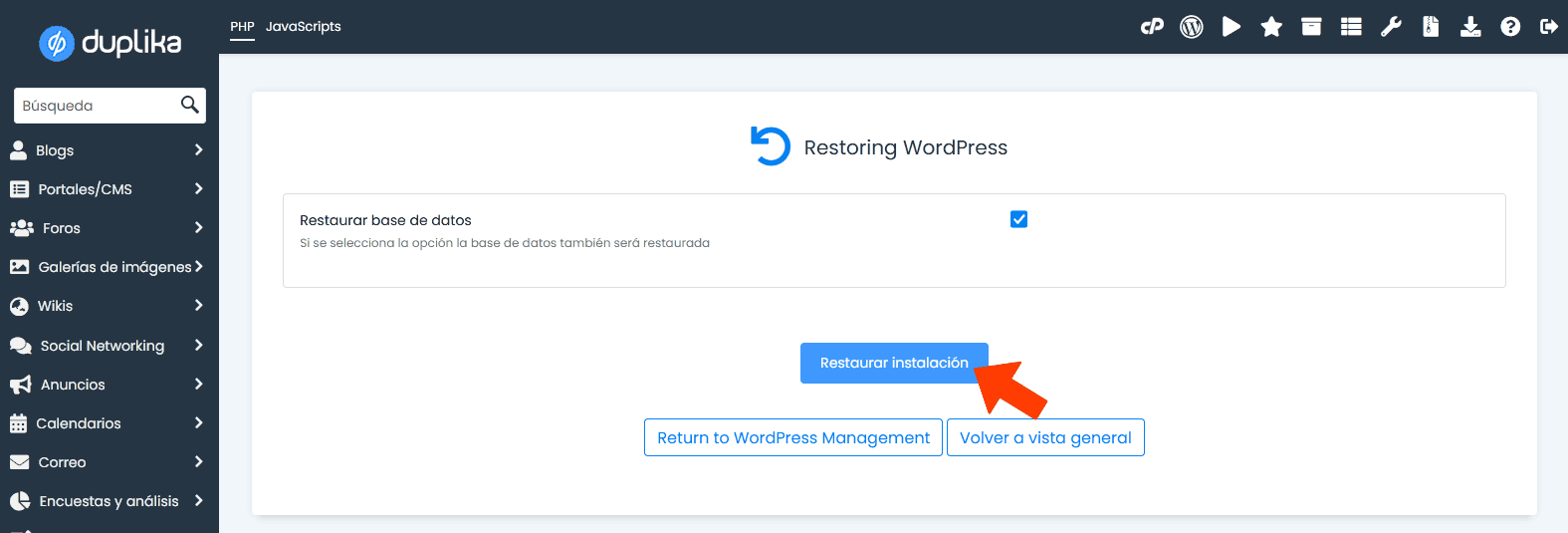Switch to the JavaScripts tab
This screenshot has height=533, width=1568.
(303, 27)
